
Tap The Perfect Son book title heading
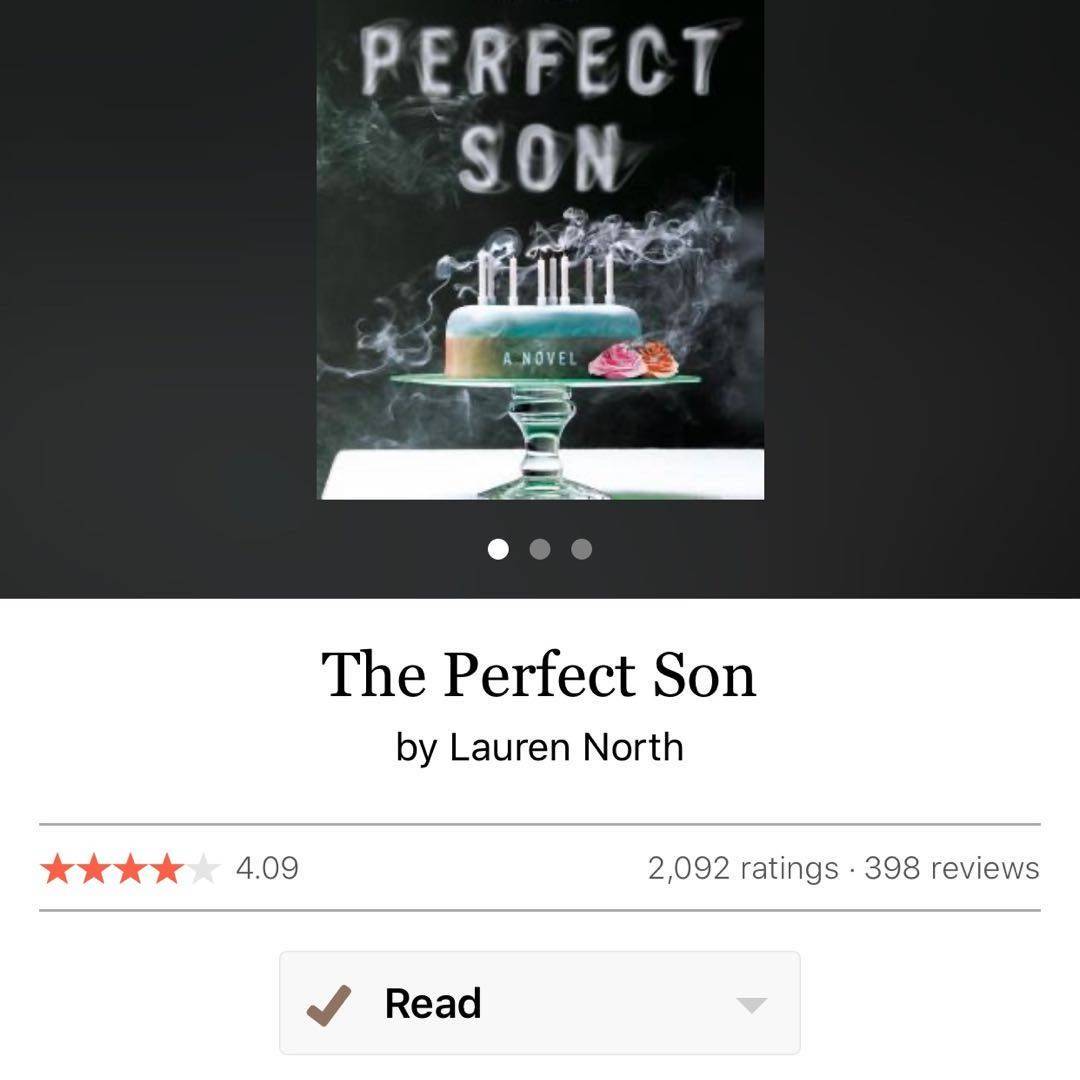pos(539,675)
